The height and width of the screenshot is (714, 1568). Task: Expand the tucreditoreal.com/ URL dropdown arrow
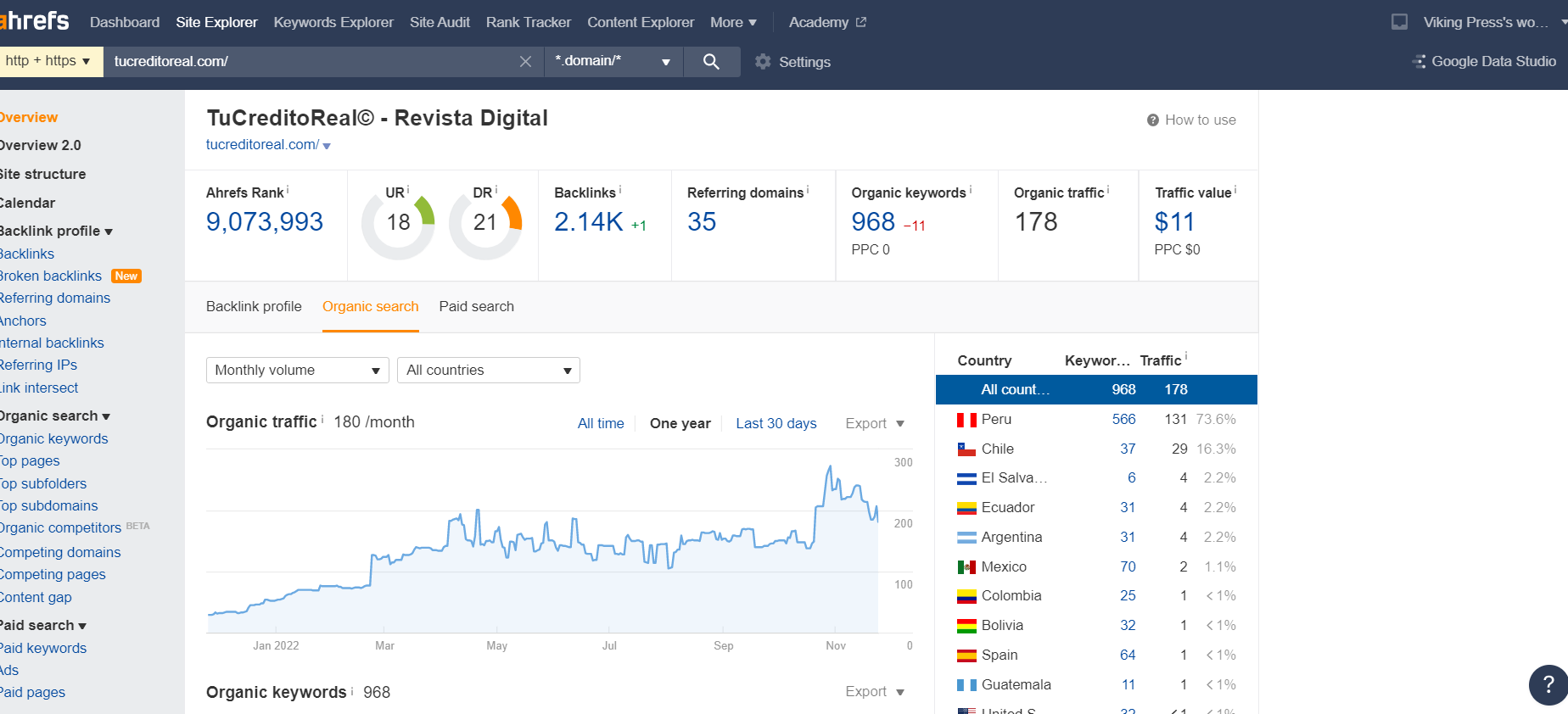click(327, 146)
